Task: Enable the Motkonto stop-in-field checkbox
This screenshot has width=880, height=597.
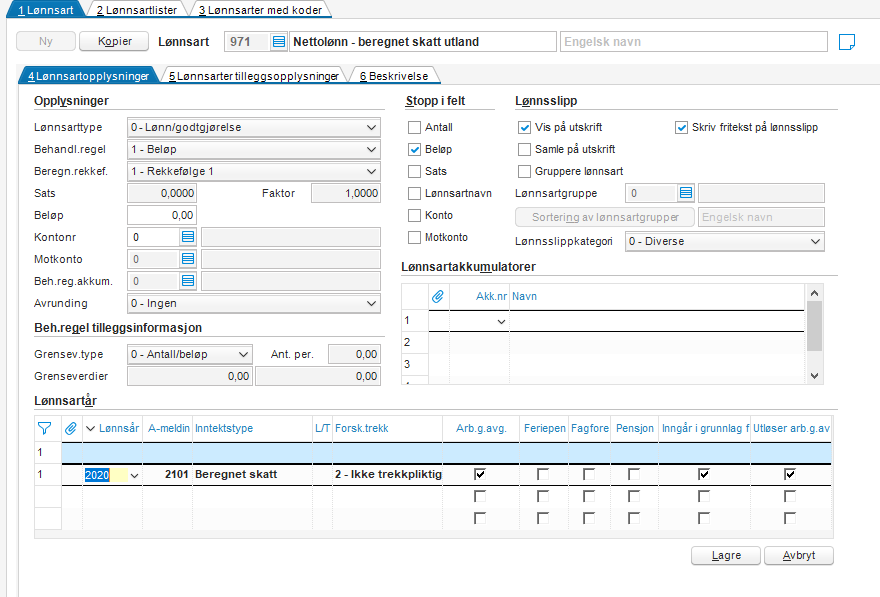Action: click(x=414, y=237)
